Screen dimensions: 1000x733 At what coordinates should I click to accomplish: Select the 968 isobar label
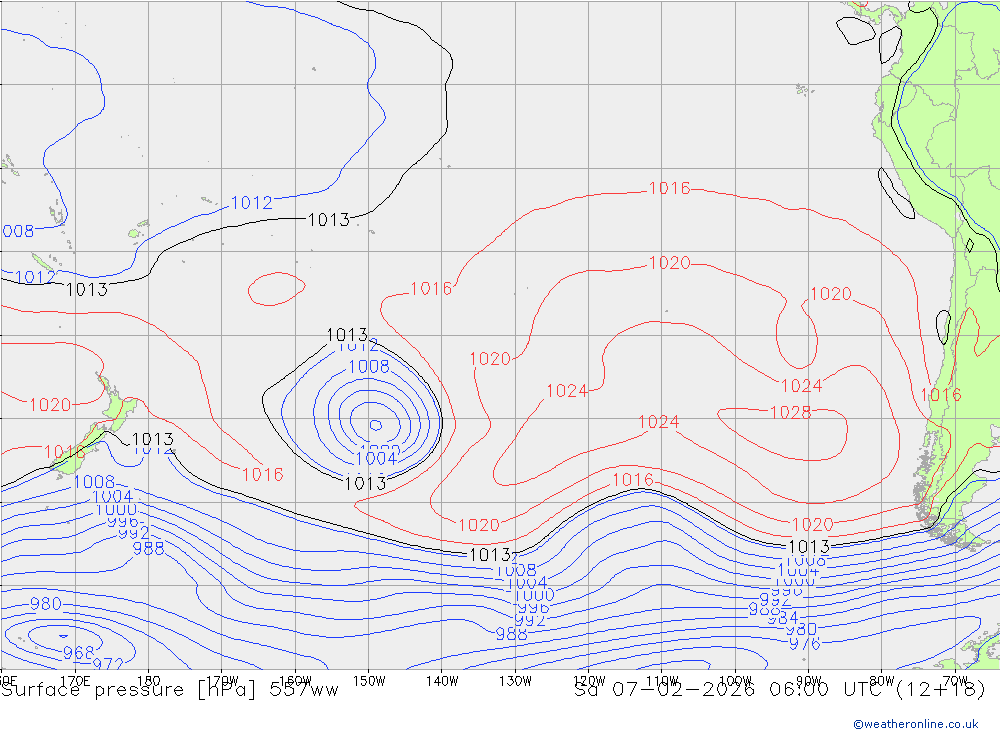click(78, 653)
